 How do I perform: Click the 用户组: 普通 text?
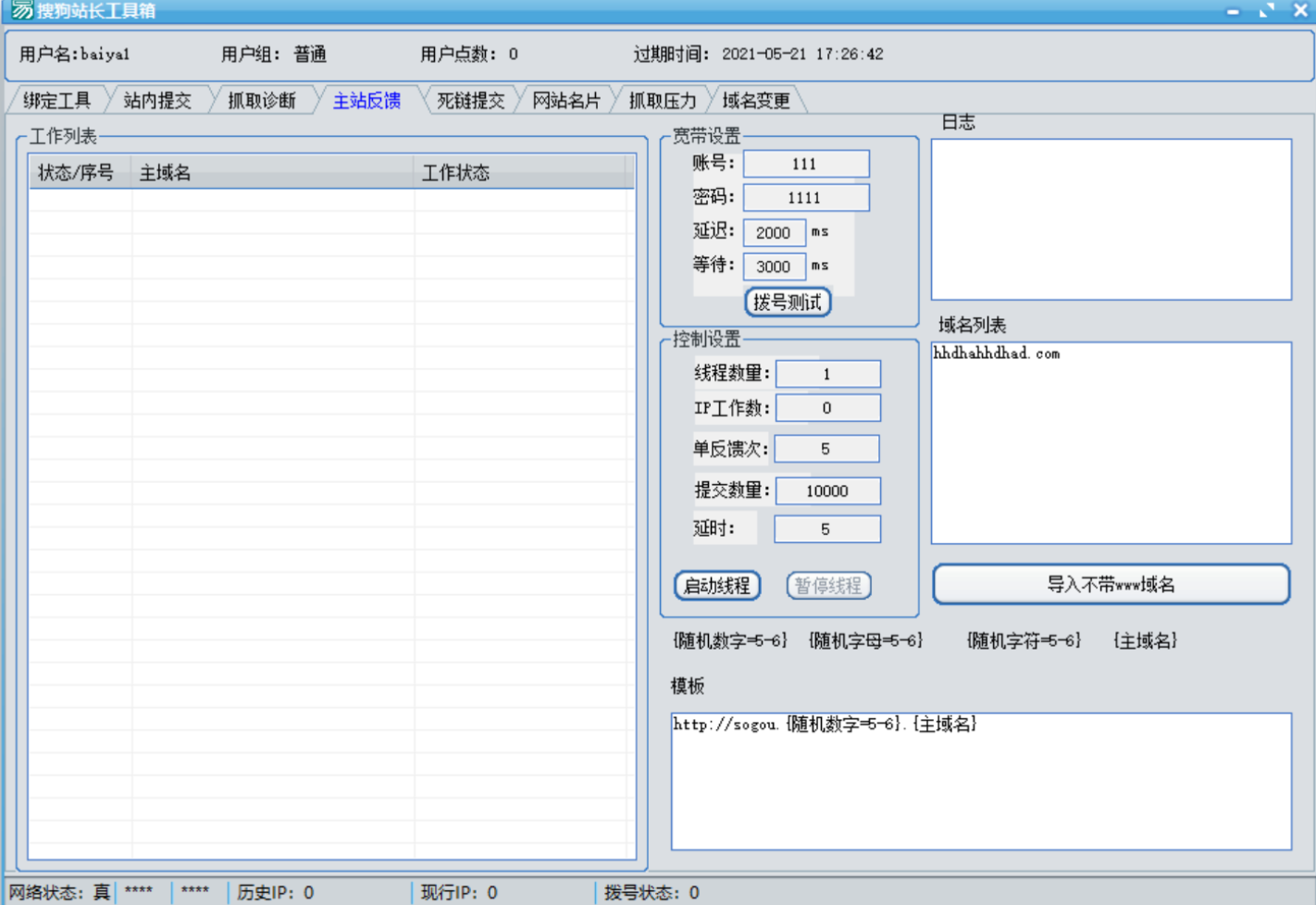coord(274,55)
